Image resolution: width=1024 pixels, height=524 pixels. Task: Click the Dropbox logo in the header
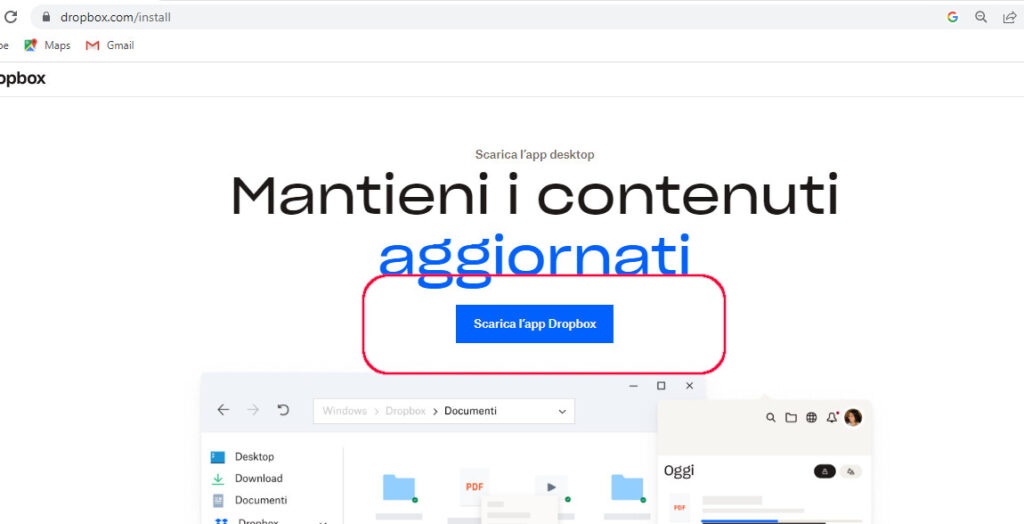[22, 79]
